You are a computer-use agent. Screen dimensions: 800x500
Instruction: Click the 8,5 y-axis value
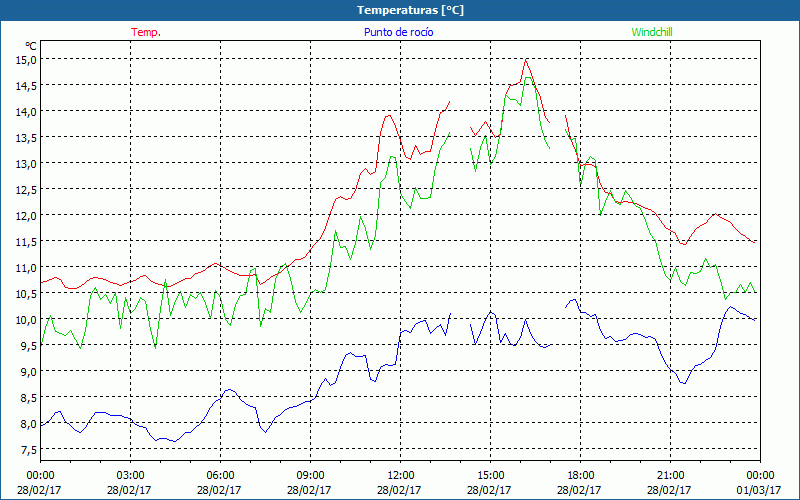coord(29,398)
